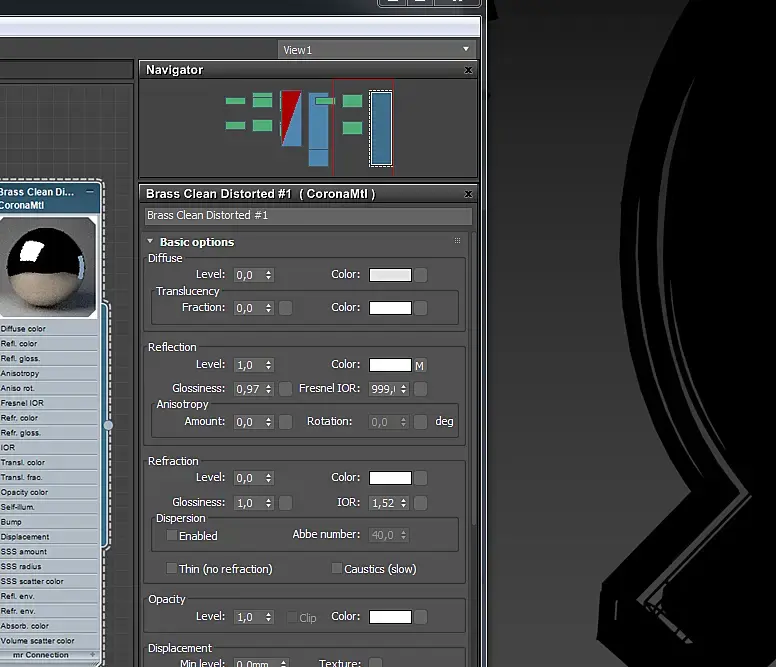
Task: Click the Opacity color map button
Action: point(421,617)
